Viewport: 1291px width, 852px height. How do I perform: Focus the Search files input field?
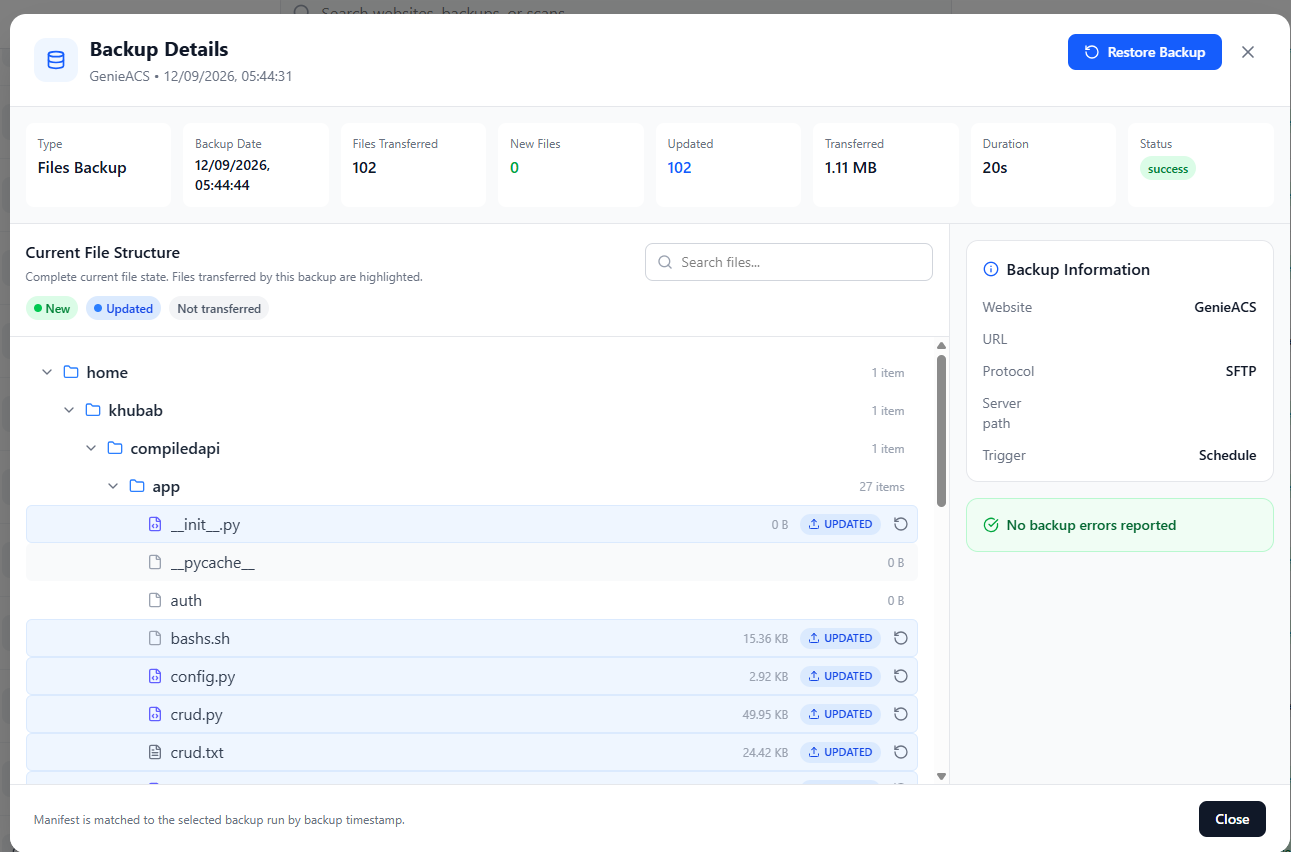click(x=789, y=262)
